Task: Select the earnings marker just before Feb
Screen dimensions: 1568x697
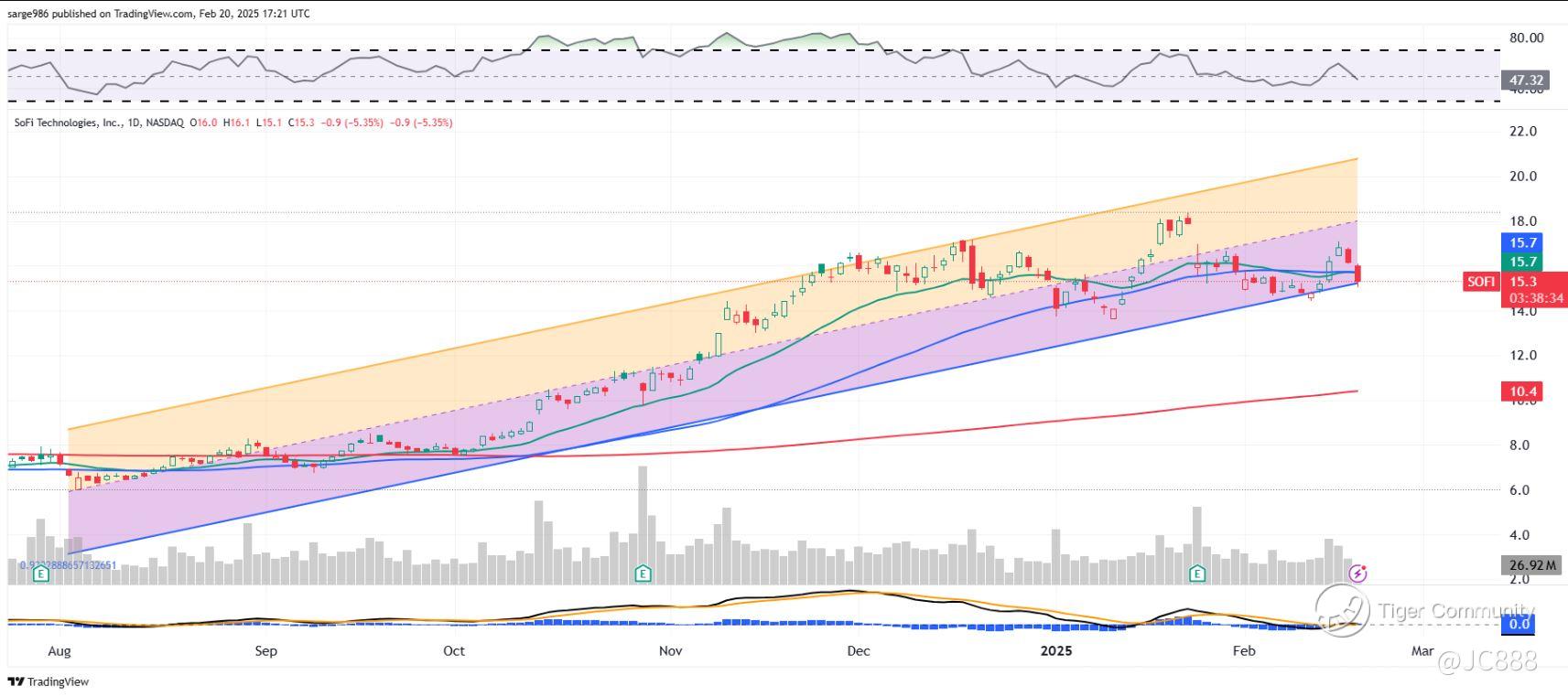Action: [1197, 574]
